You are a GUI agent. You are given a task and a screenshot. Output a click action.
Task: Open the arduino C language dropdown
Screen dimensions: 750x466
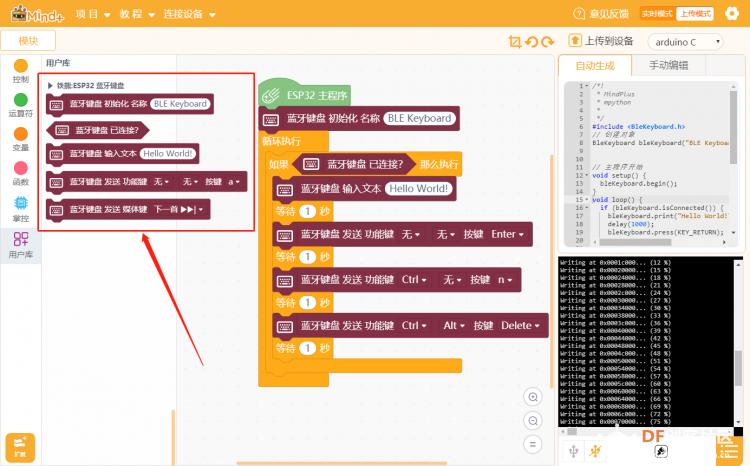(685, 42)
